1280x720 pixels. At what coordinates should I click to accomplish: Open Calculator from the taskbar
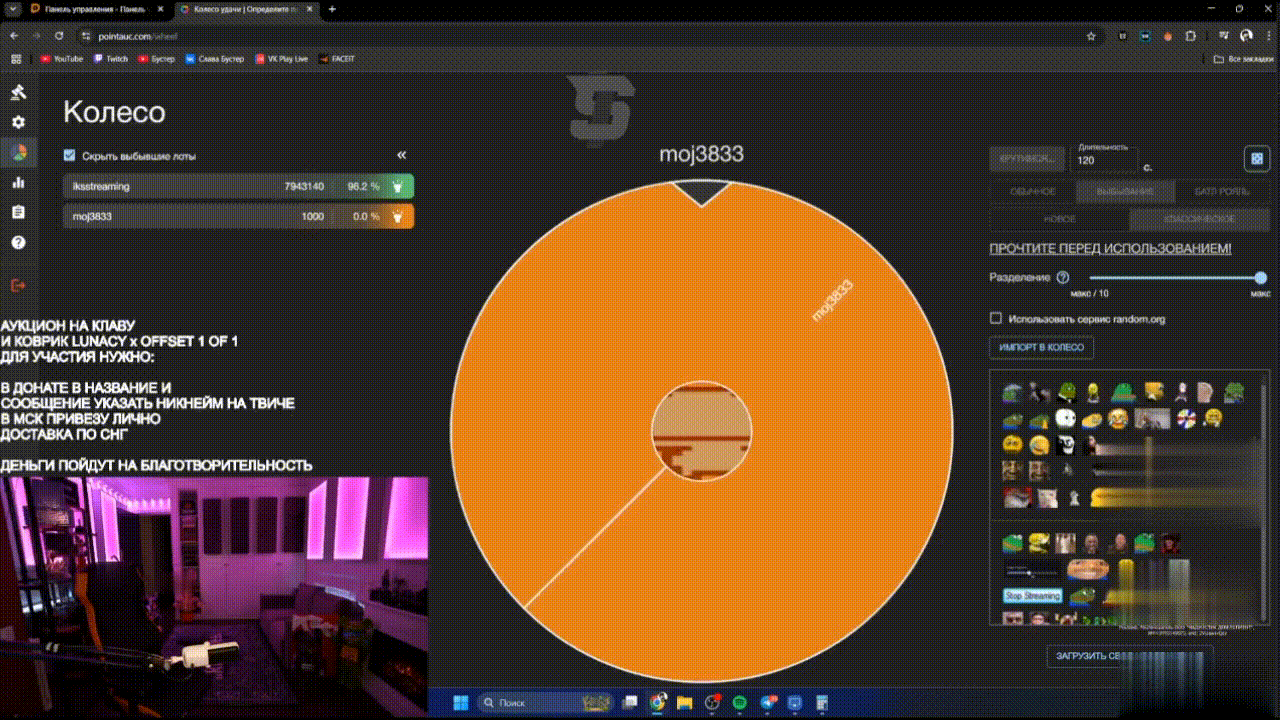pyautogui.click(x=822, y=702)
